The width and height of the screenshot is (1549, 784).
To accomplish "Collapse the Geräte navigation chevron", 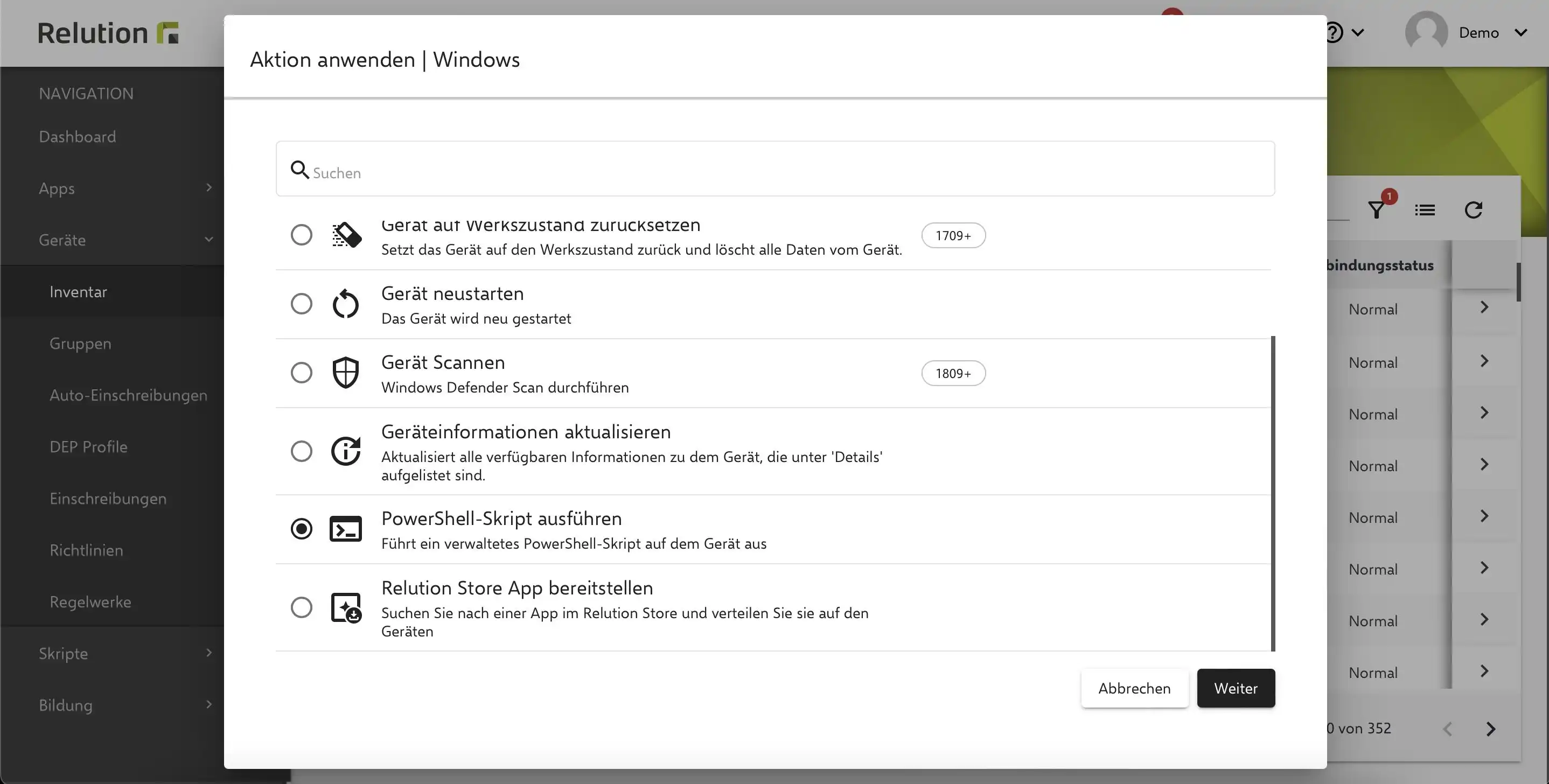I will pyautogui.click(x=208, y=239).
